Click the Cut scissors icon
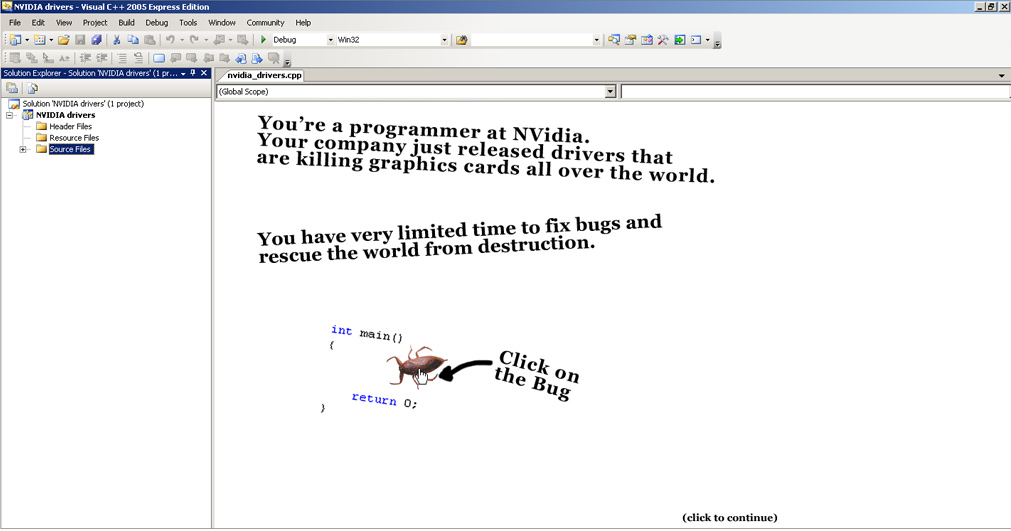The width and height of the screenshot is (1011, 531). [x=117, y=40]
